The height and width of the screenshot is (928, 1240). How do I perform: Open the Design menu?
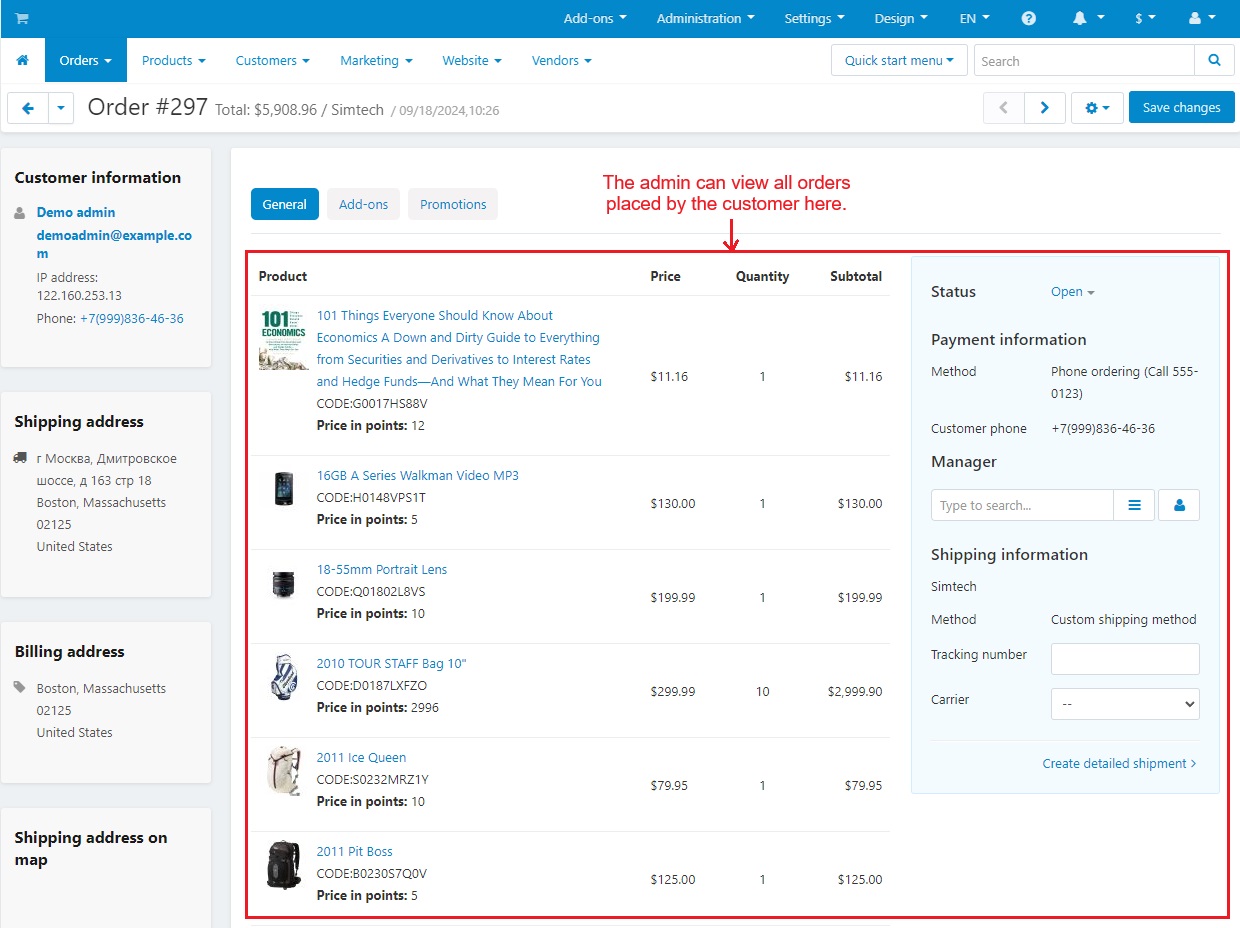pos(901,19)
